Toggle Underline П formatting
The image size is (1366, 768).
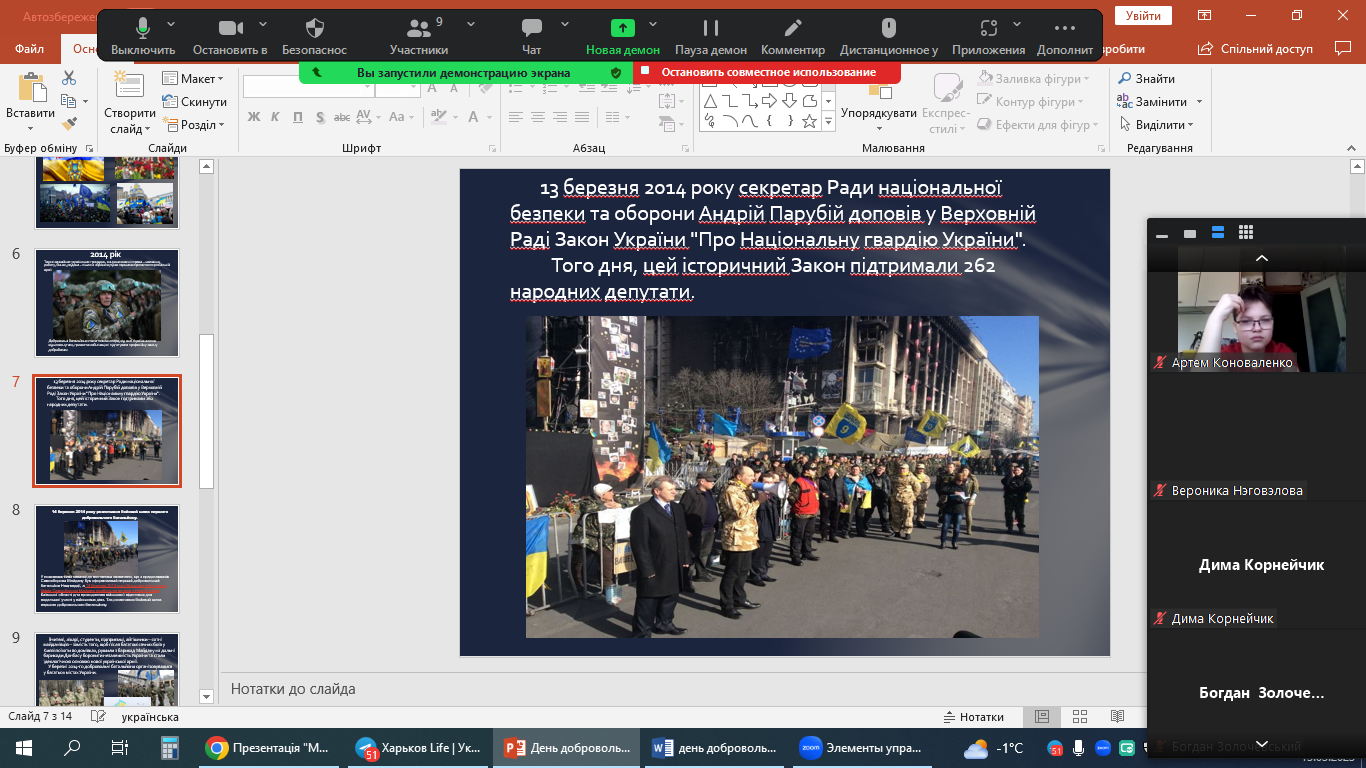[x=298, y=117]
